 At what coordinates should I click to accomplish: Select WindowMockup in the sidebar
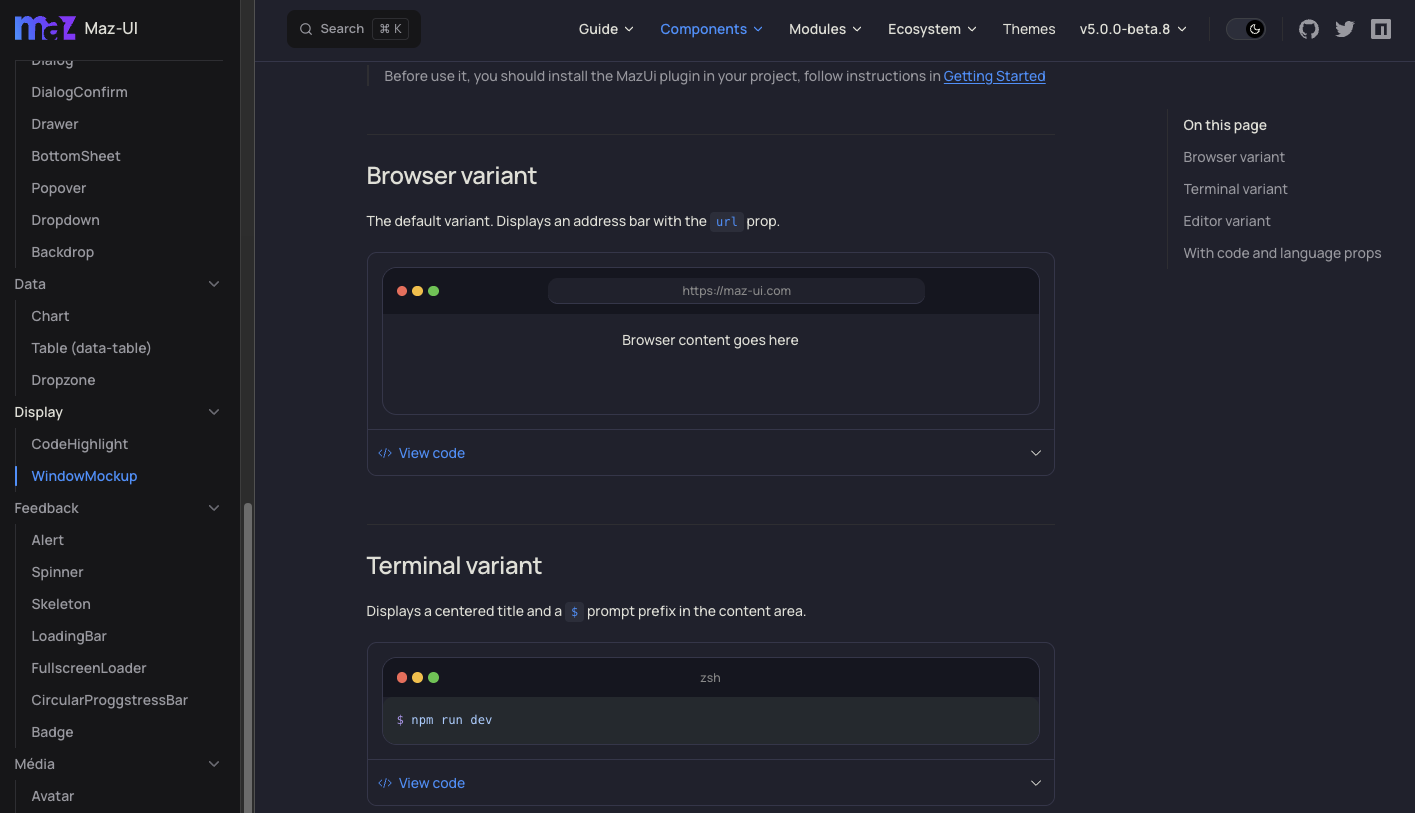84,476
